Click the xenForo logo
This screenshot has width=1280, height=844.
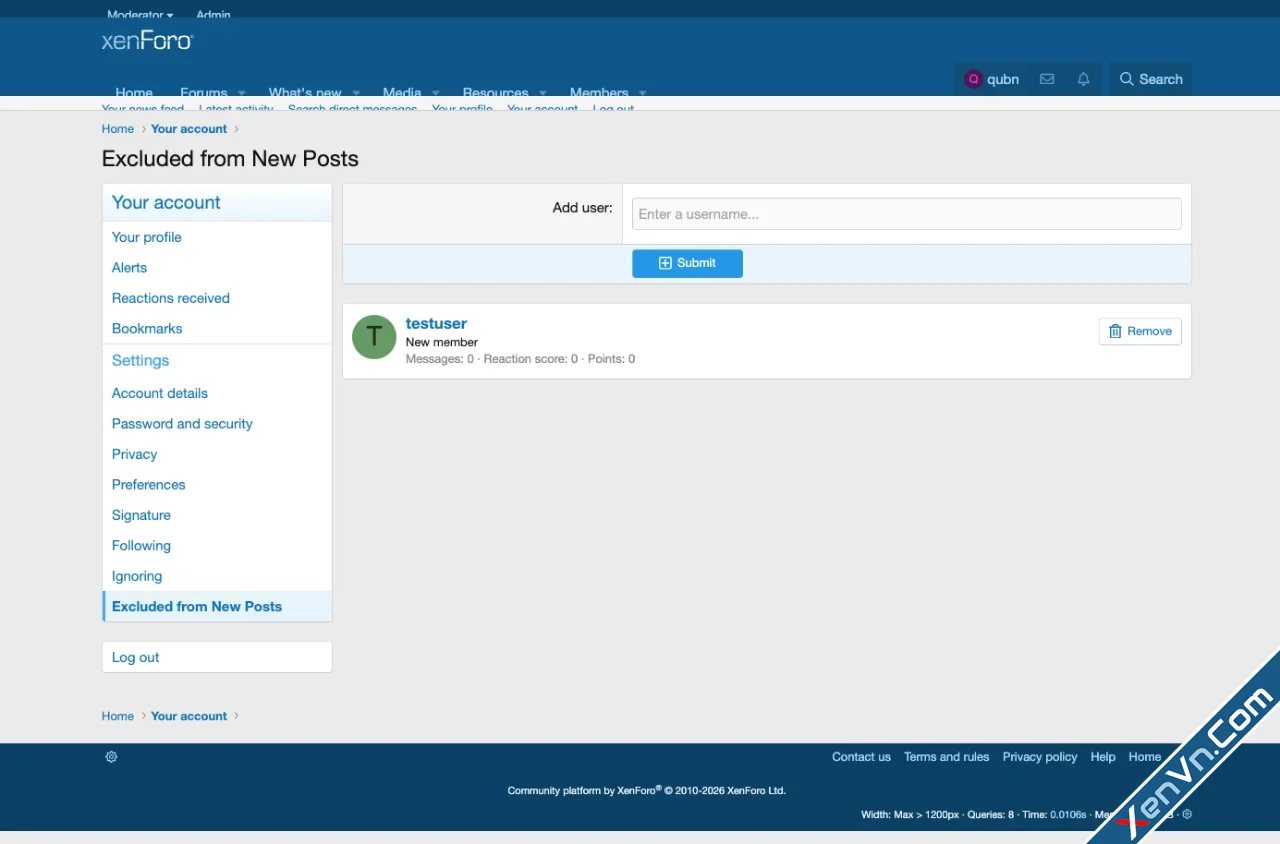tap(146, 41)
